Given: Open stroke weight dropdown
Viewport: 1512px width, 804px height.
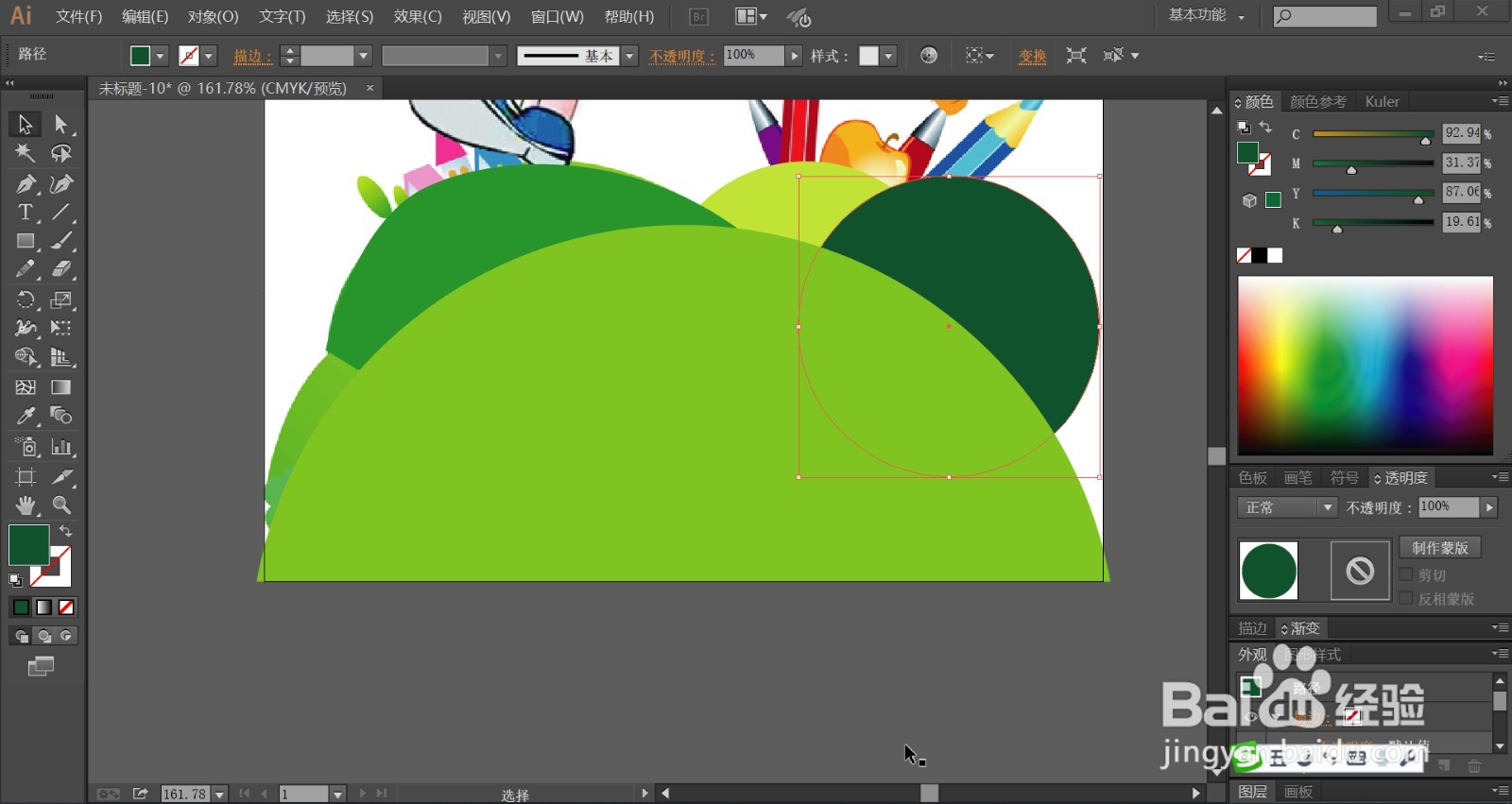Looking at the screenshot, I should (363, 56).
